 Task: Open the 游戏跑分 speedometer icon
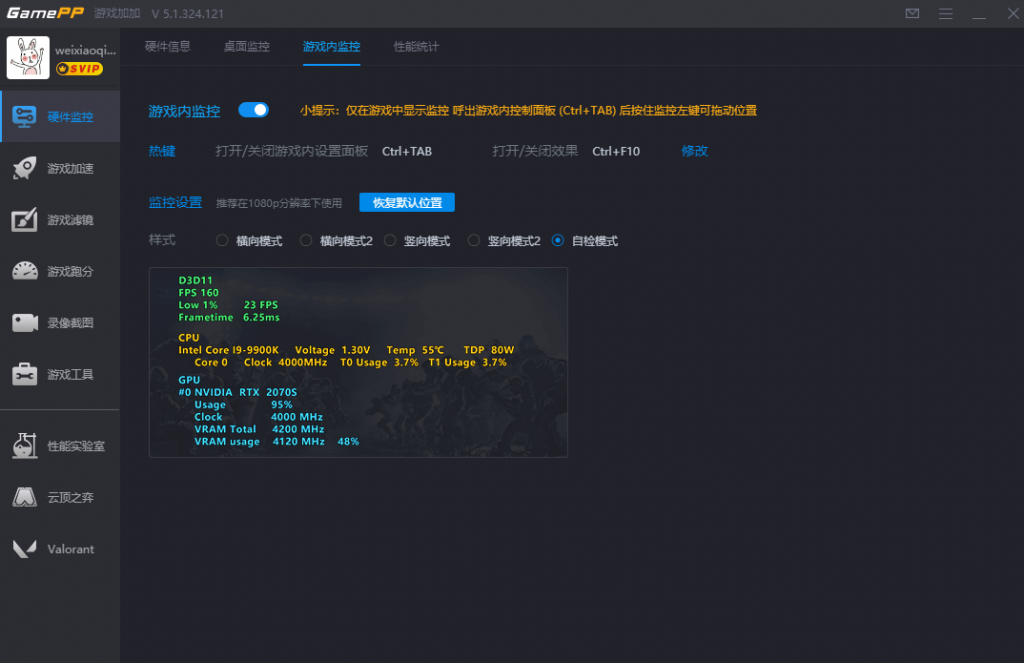pyautogui.click(x=24, y=271)
